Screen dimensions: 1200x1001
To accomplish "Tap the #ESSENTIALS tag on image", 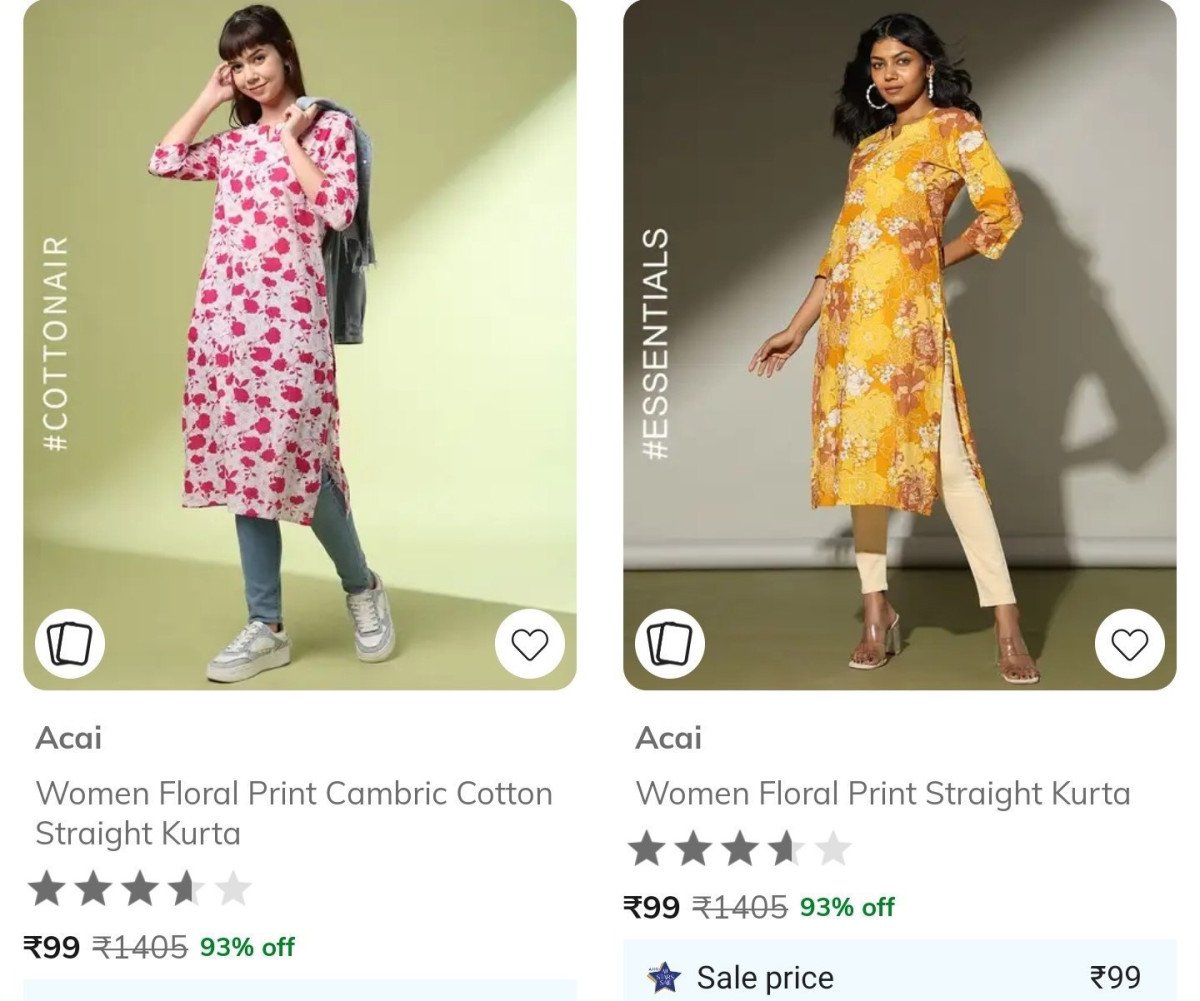I will tap(656, 343).
